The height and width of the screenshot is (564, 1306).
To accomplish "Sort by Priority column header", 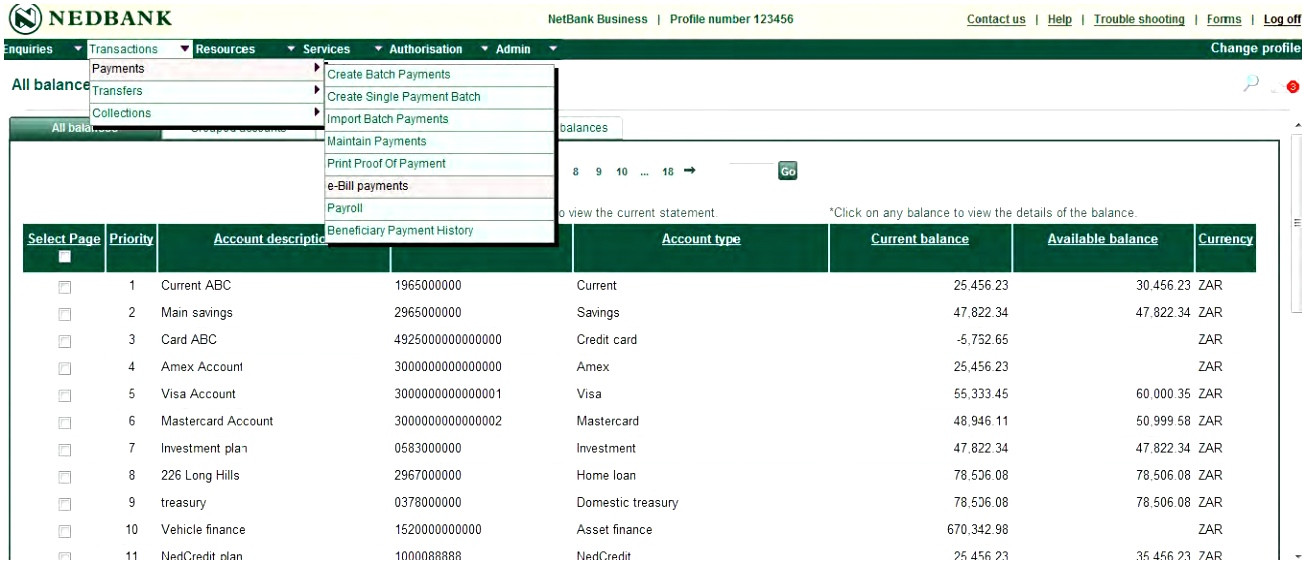I will (131, 239).
